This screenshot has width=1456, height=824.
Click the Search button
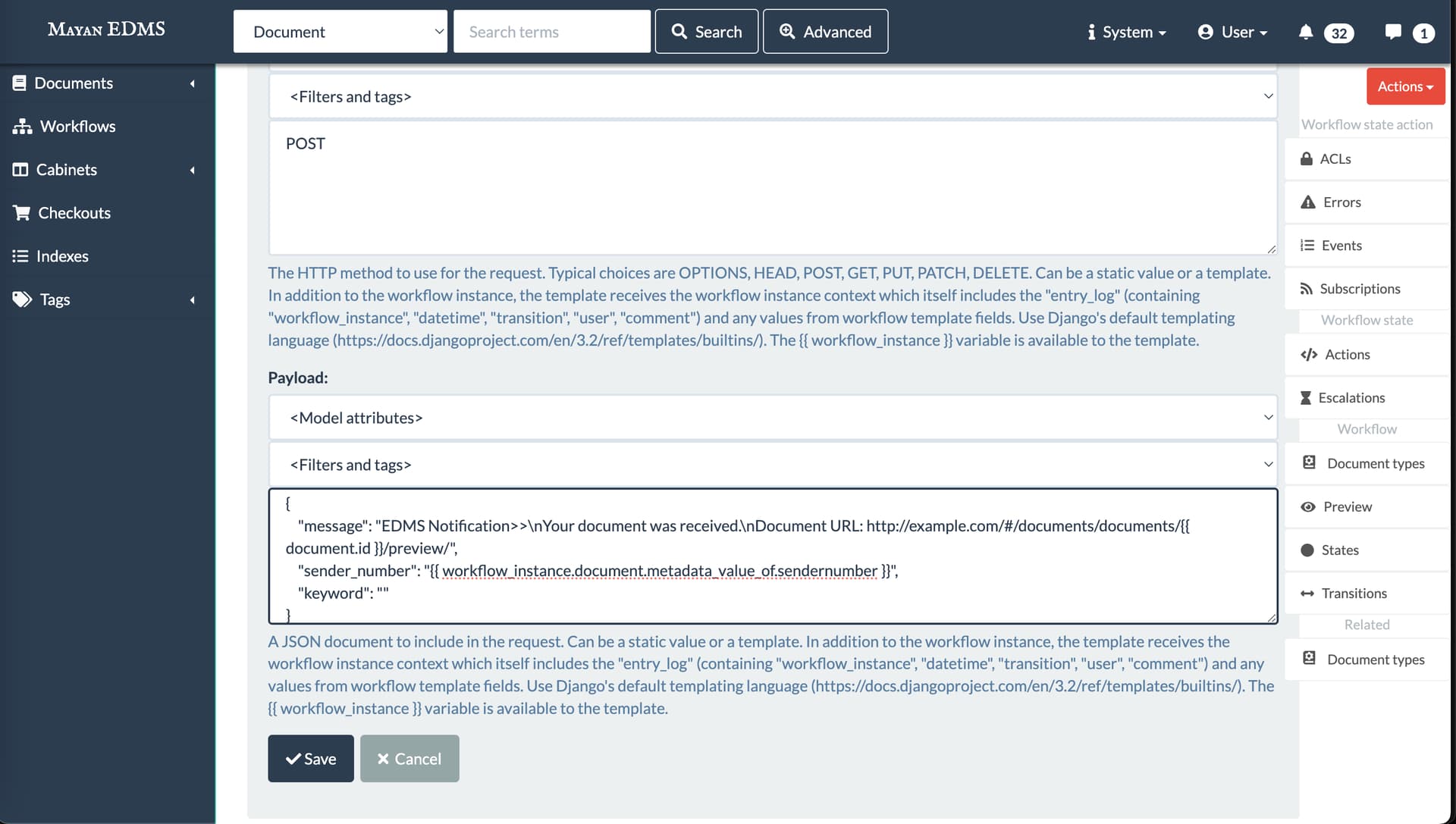tap(707, 32)
